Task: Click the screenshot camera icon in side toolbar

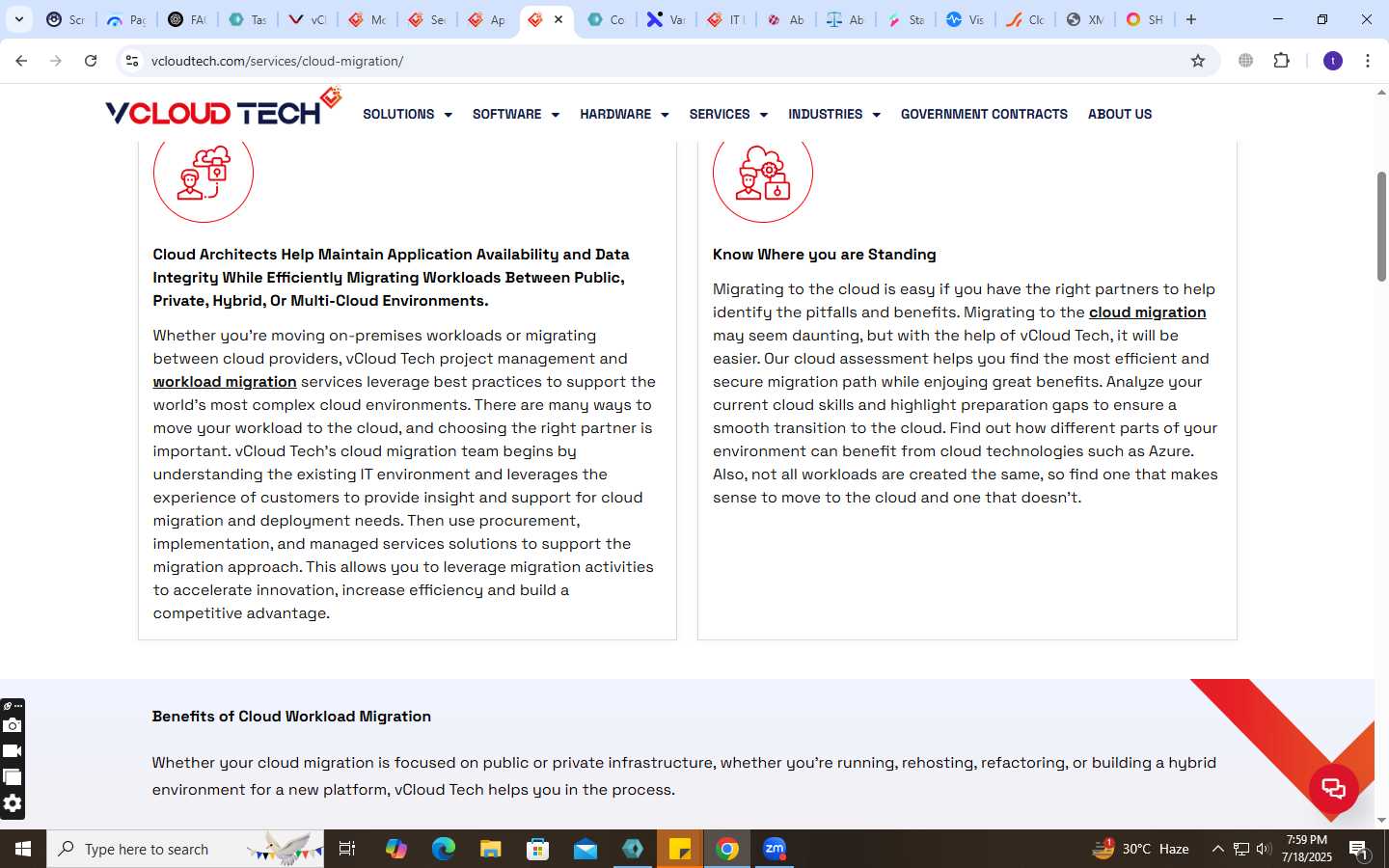Action: pyautogui.click(x=13, y=725)
